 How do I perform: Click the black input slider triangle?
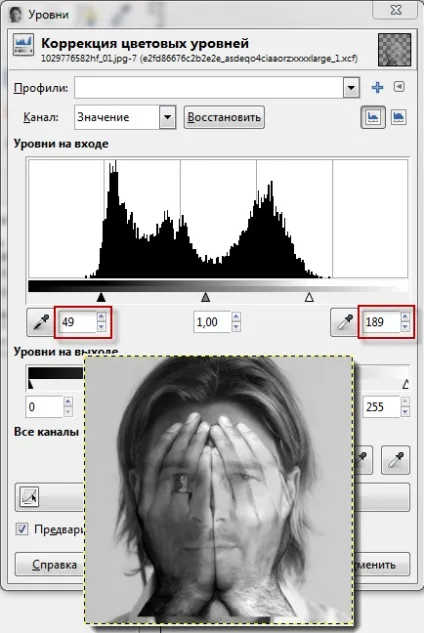click(101, 298)
